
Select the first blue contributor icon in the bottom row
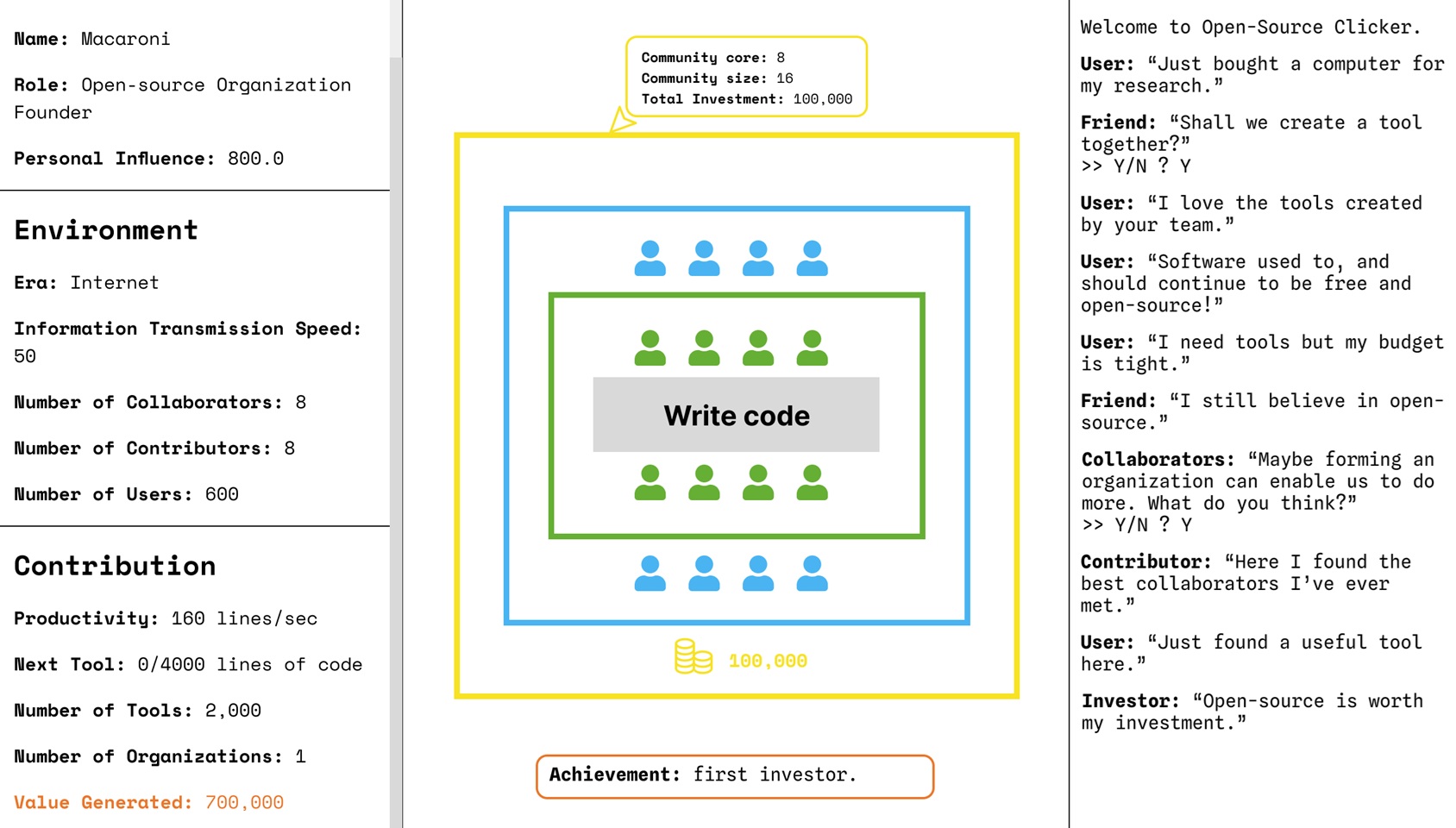point(650,574)
